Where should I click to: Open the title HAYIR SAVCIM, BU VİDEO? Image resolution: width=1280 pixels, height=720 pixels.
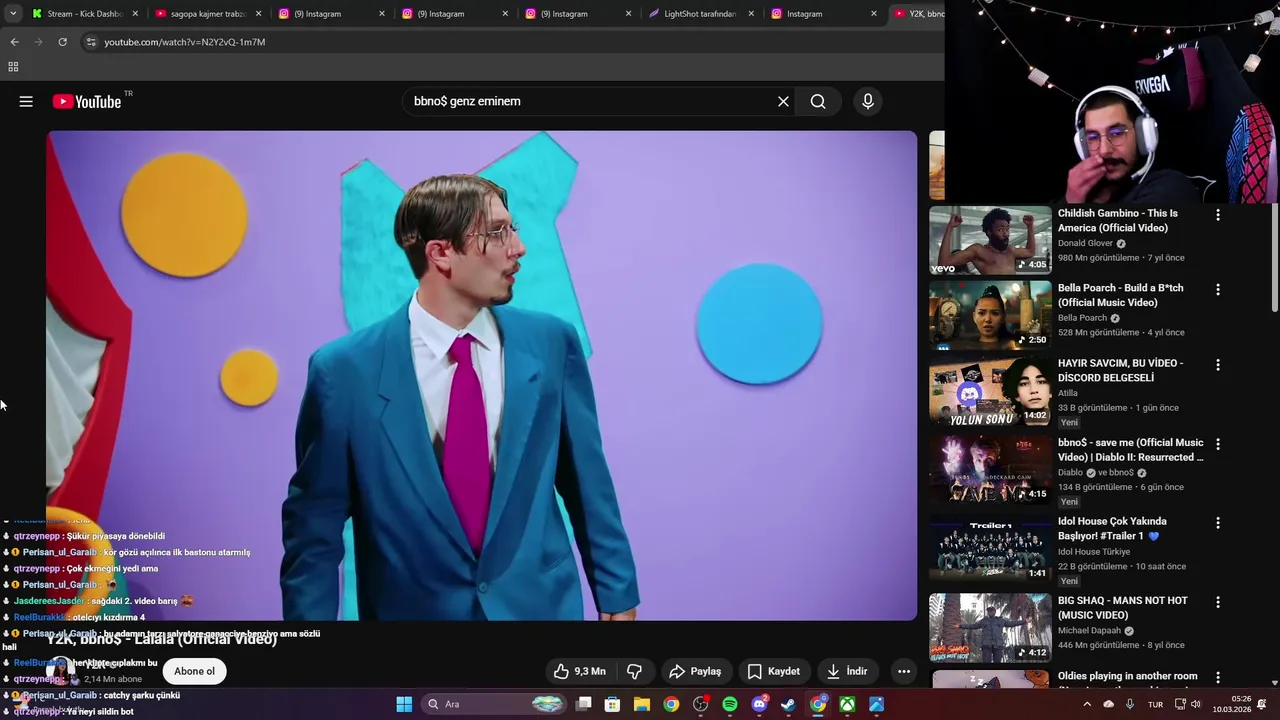point(1120,370)
